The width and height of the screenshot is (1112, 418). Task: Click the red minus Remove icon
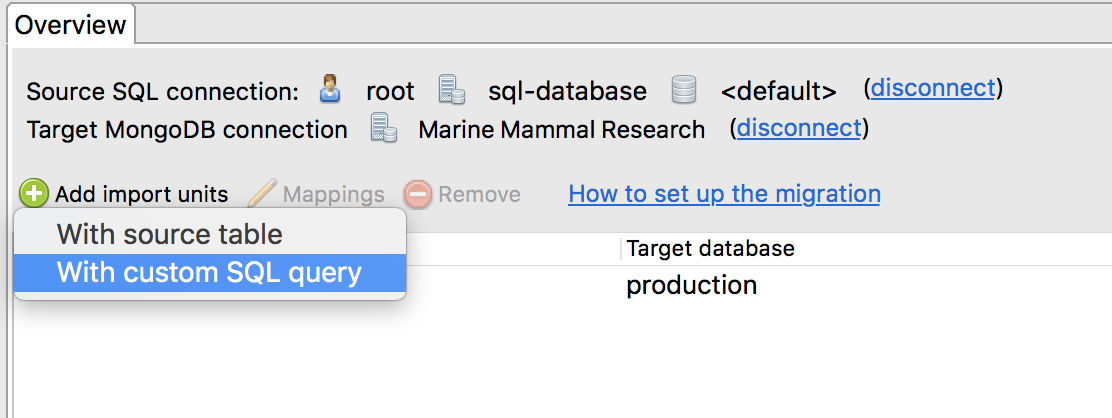click(417, 194)
